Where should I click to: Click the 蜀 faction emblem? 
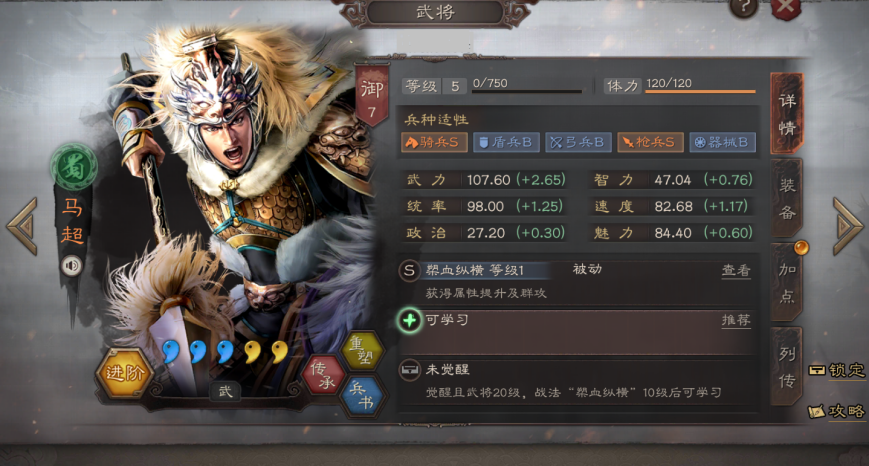[74, 167]
